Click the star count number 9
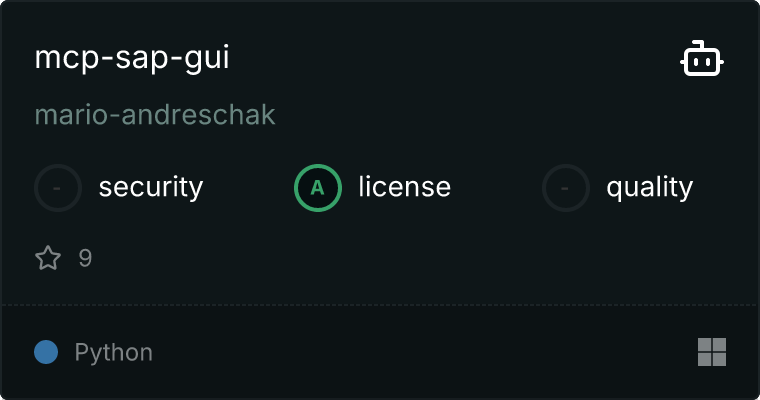This screenshot has width=760, height=400. (85, 258)
